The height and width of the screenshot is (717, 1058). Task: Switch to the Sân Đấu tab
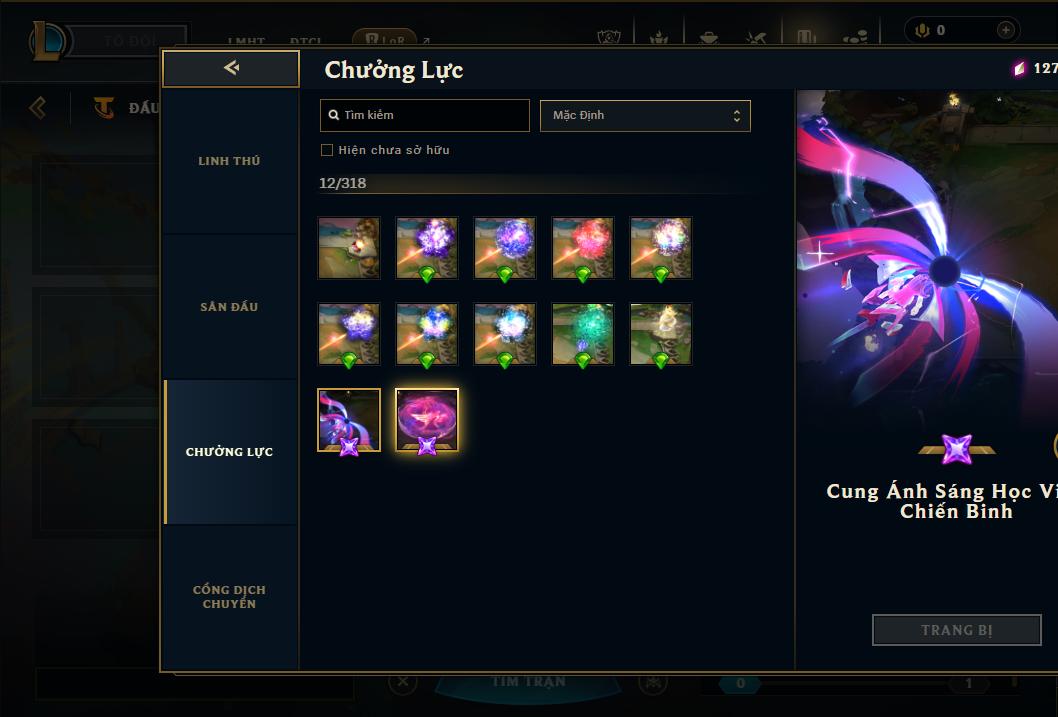[x=230, y=307]
